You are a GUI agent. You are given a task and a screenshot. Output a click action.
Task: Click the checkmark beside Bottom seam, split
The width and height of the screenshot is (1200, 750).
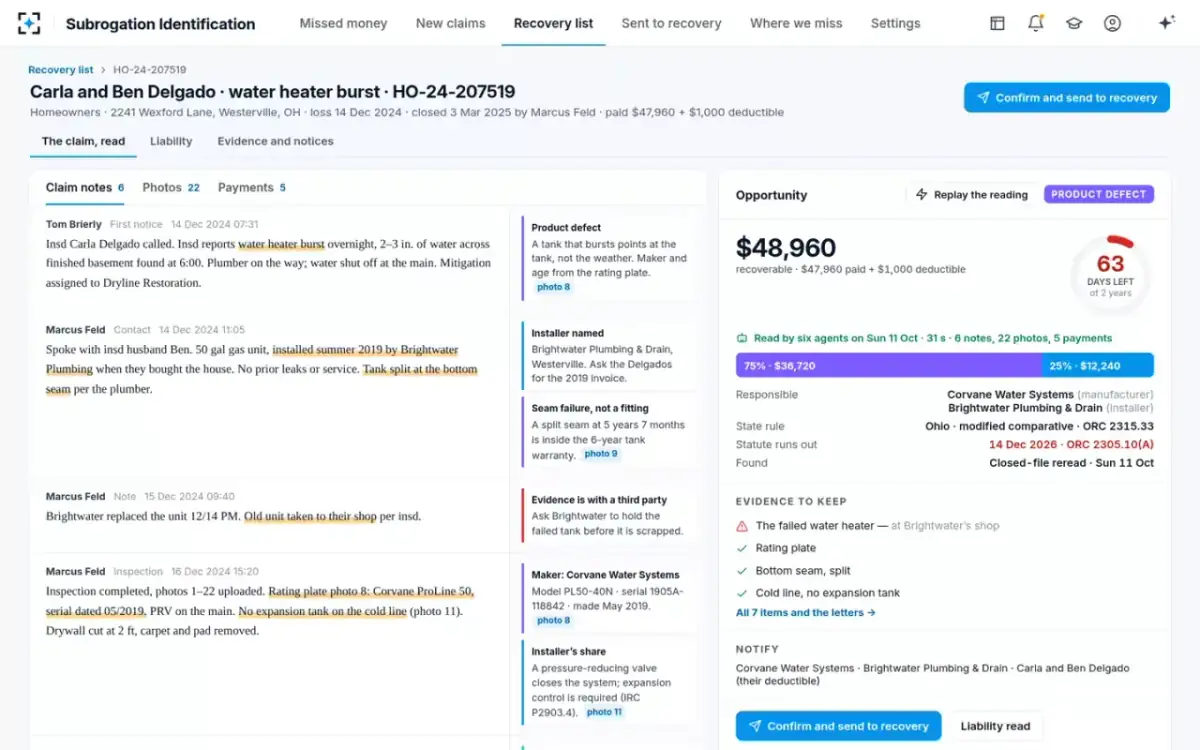741,571
